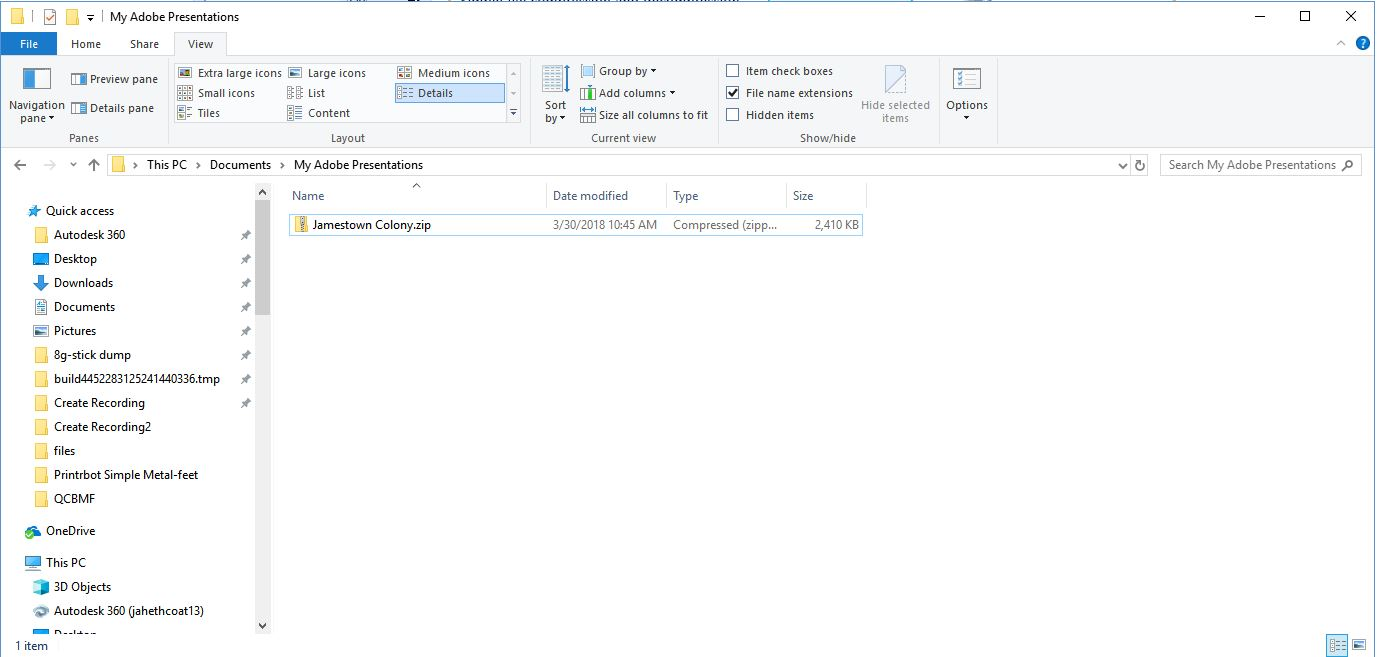This screenshot has width=1377, height=657.
Task: Click Documents in the breadcrumb path
Action: click(240, 165)
